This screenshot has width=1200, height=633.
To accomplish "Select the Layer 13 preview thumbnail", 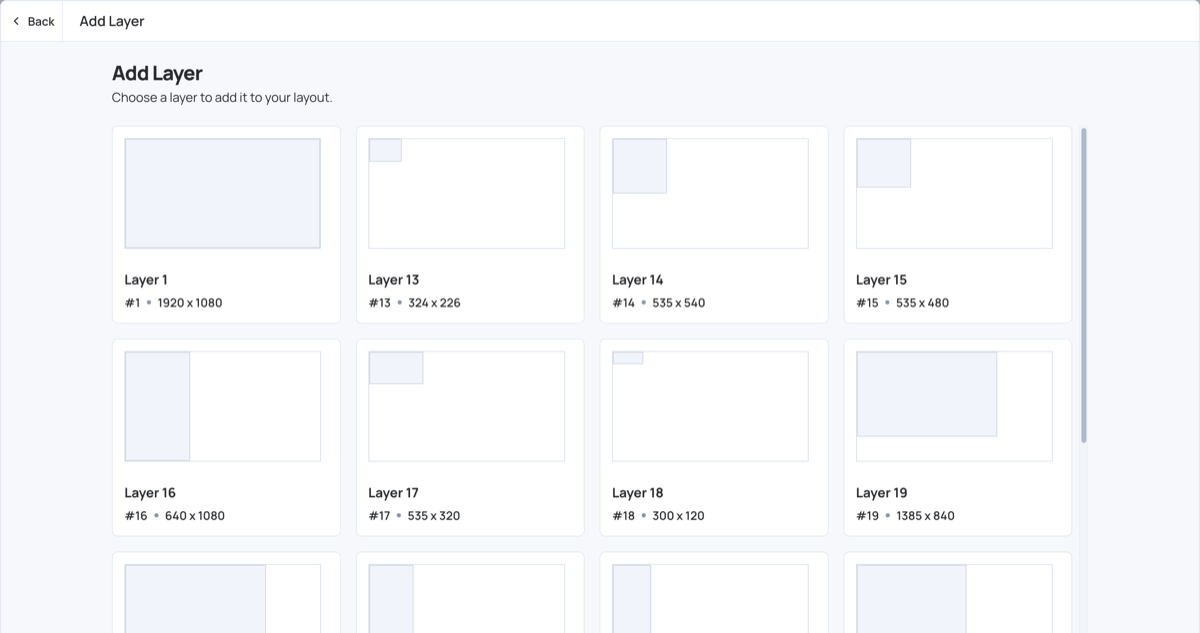I will [x=466, y=193].
